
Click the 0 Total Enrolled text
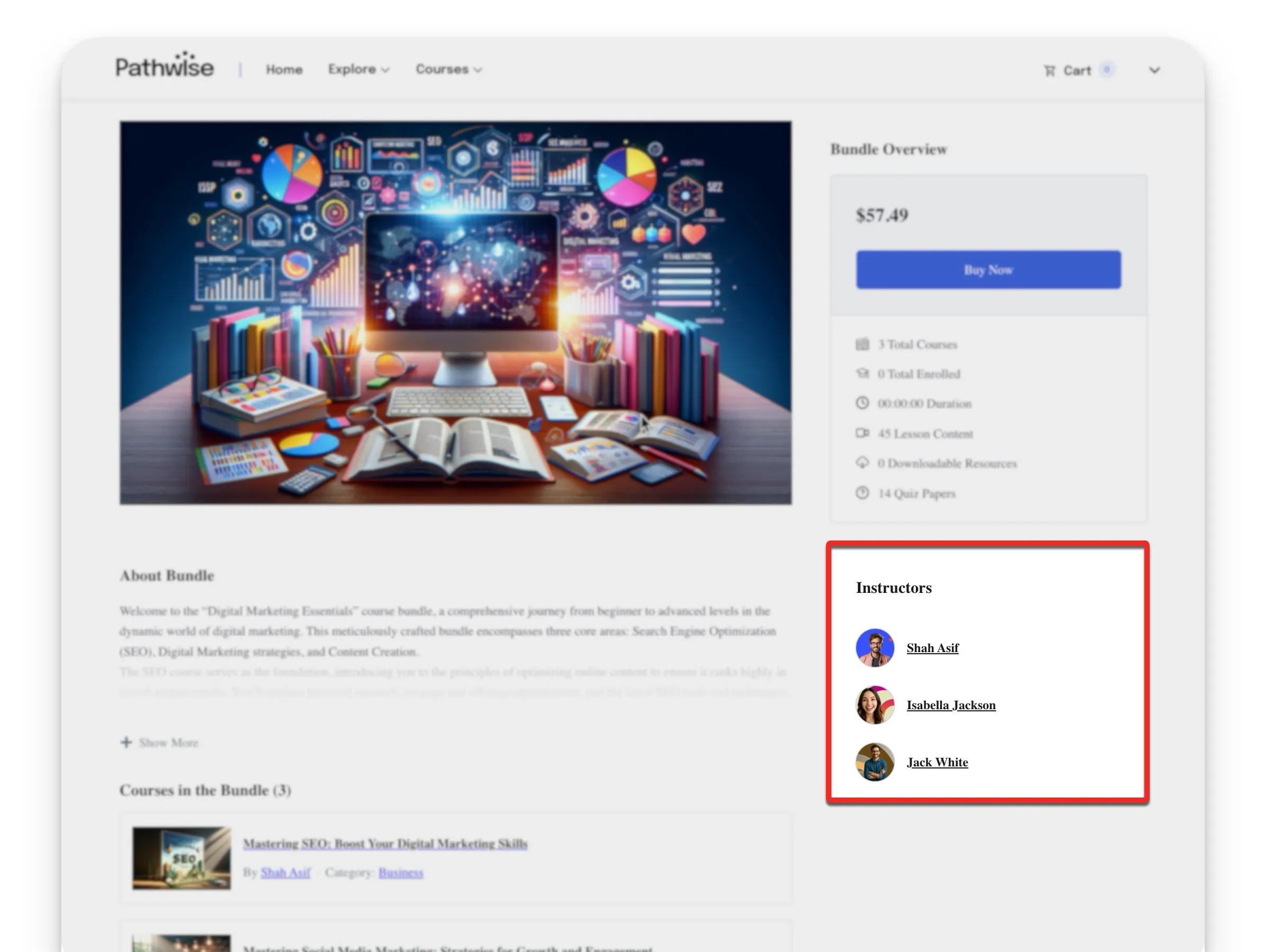[x=919, y=374]
